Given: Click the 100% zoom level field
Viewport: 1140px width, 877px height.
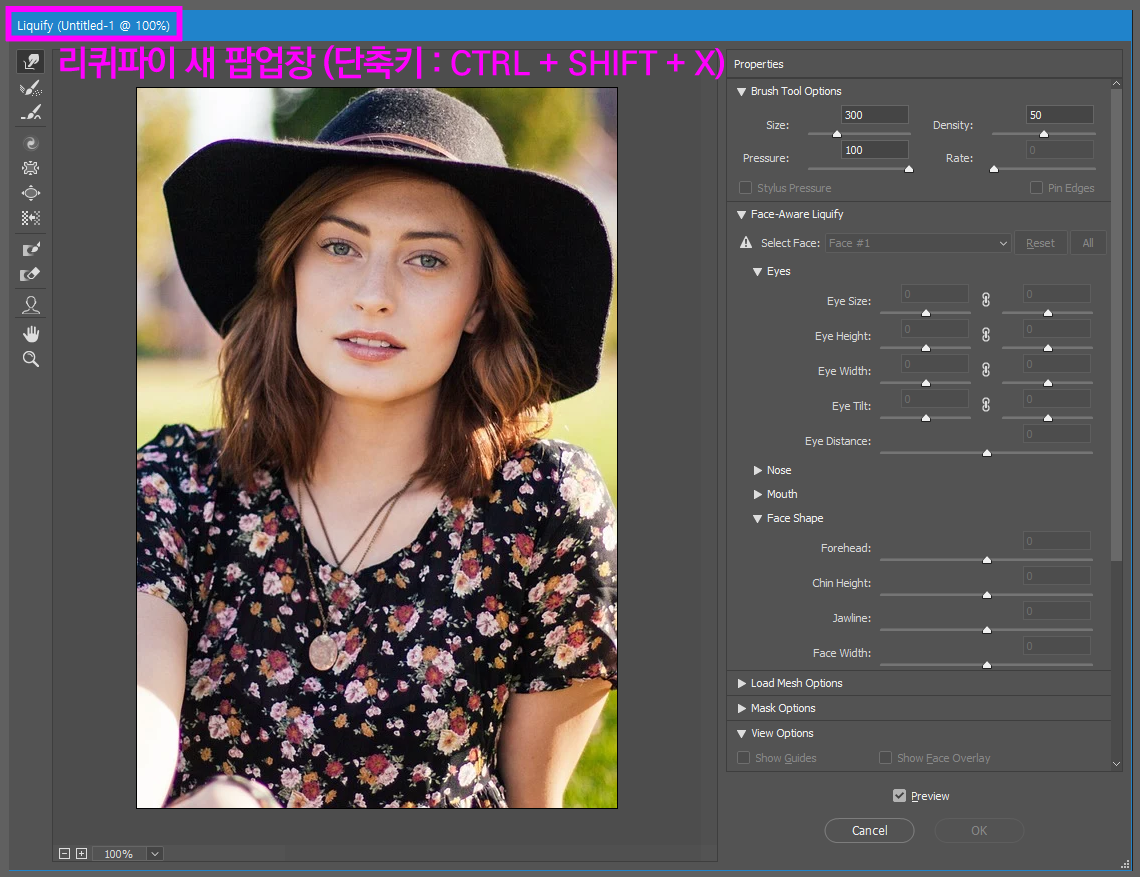Looking at the screenshot, I should pos(119,854).
